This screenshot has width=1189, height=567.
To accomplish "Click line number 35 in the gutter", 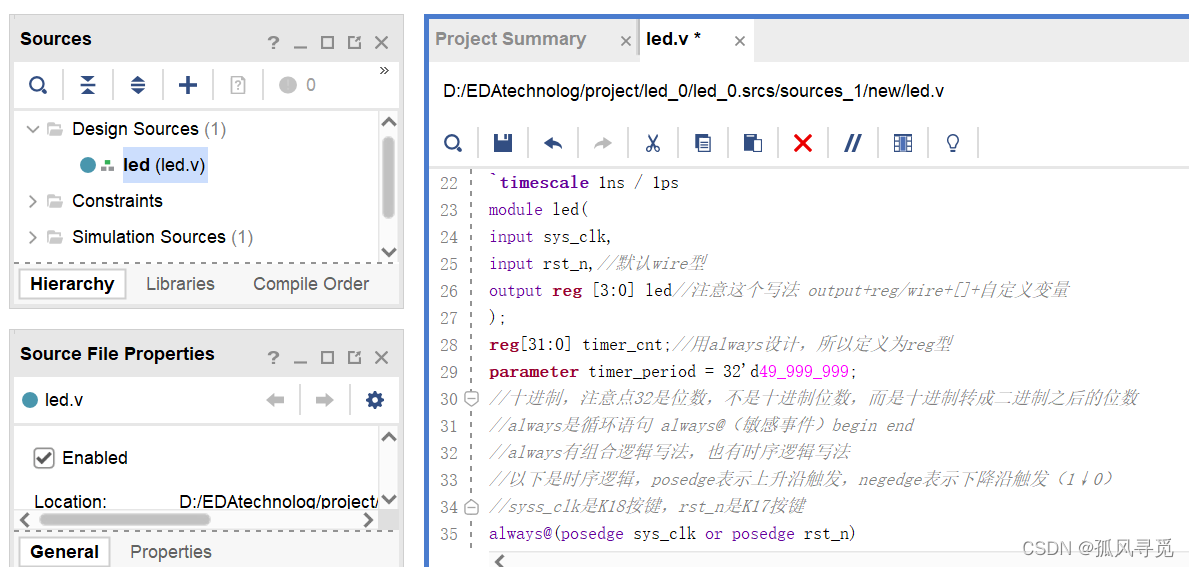I will click(449, 534).
